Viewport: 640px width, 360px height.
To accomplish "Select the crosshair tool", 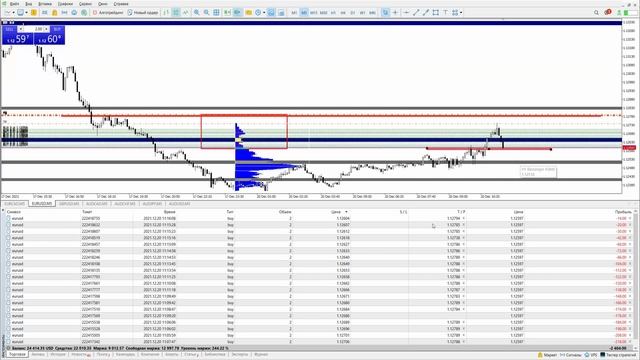I will click(x=395, y=13).
